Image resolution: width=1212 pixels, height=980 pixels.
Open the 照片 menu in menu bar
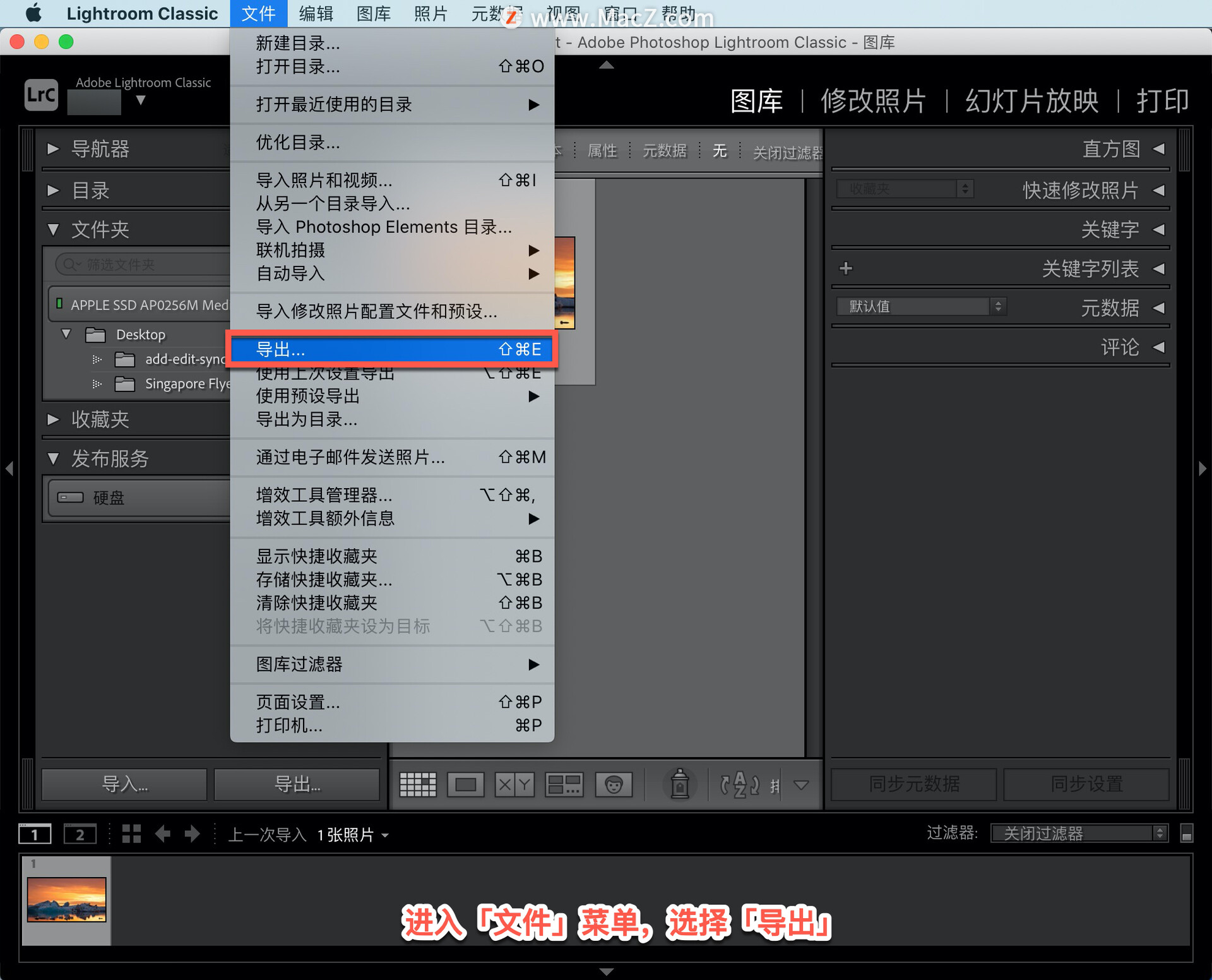click(431, 13)
